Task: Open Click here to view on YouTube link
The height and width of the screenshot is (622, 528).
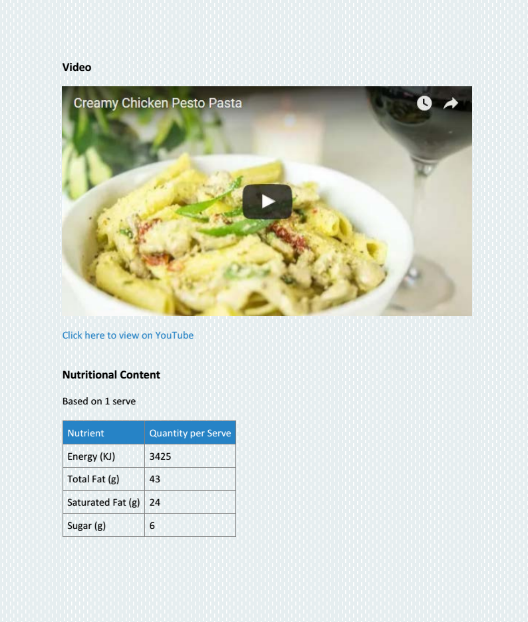Action: point(128,335)
